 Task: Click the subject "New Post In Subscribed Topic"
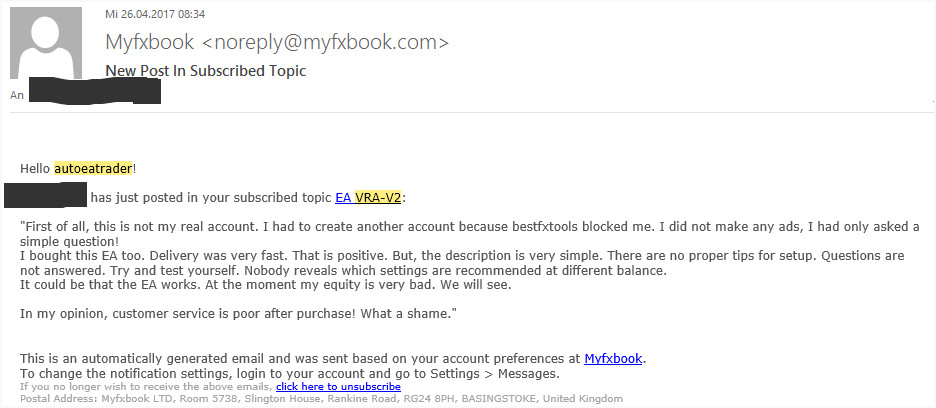[x=205, y=71]
